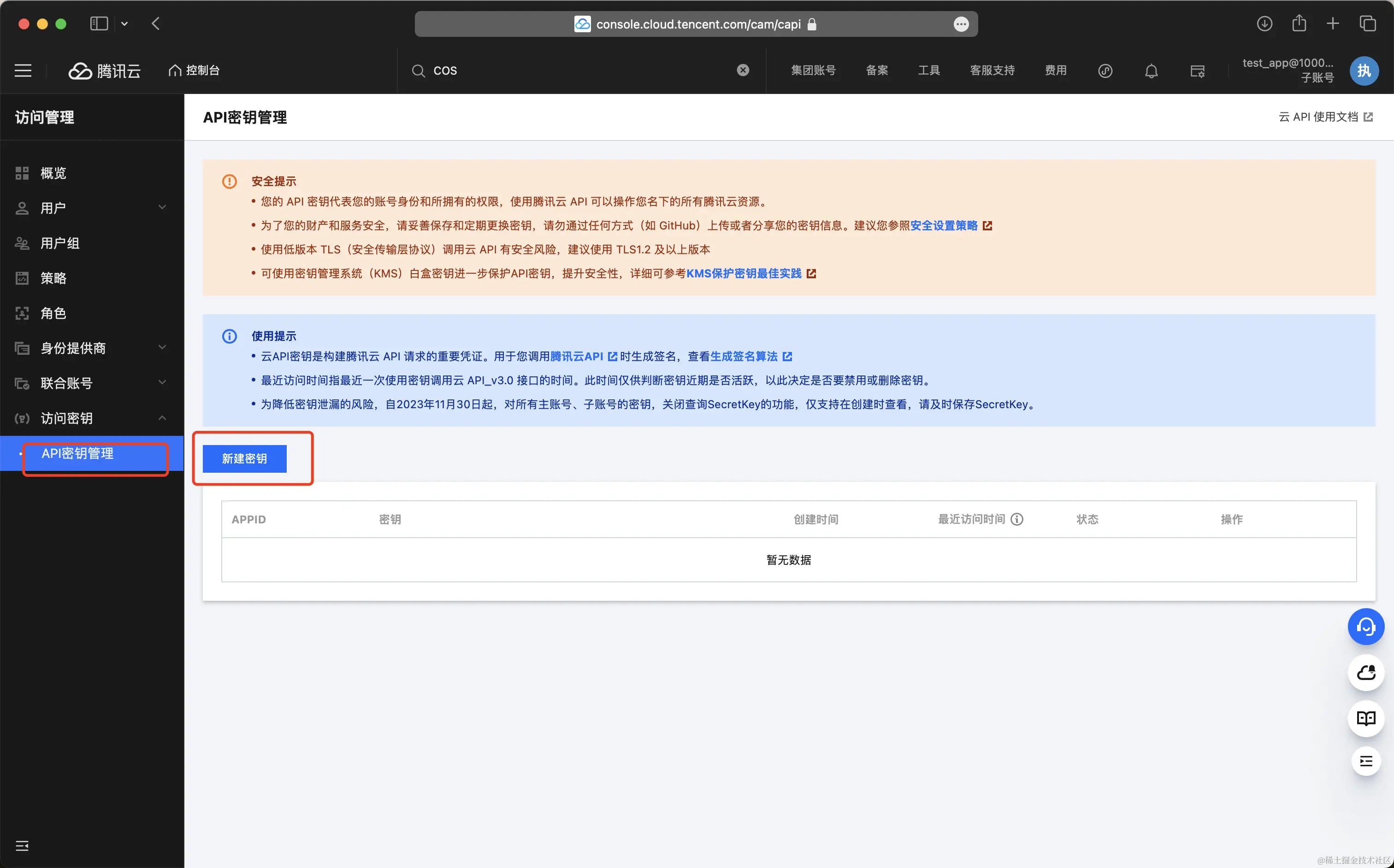
Task: Clear the COS search text
Action: (743, 70)
